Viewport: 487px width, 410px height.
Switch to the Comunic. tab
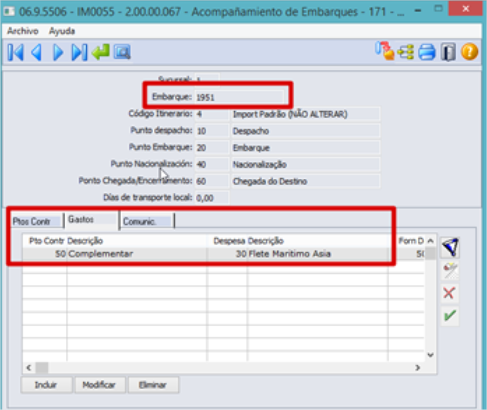147,221
